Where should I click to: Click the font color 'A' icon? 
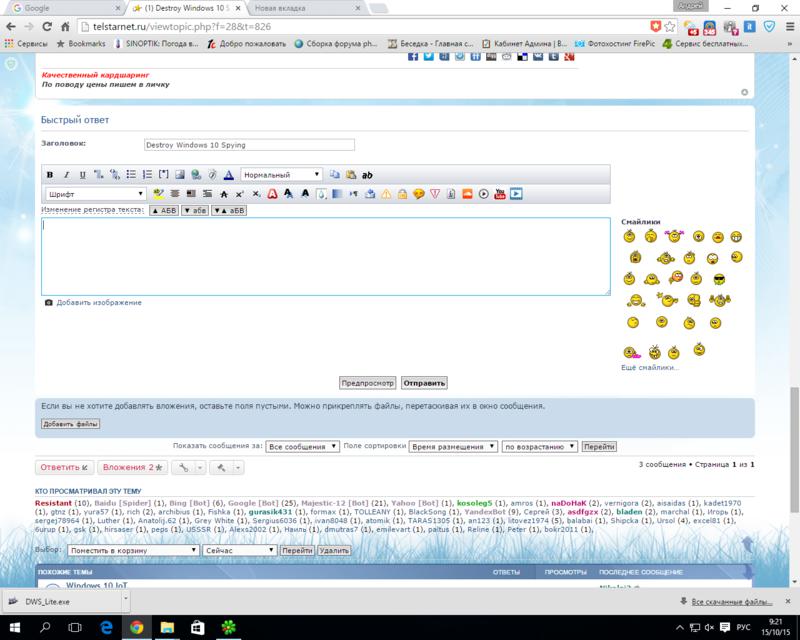tap(228, 174)
